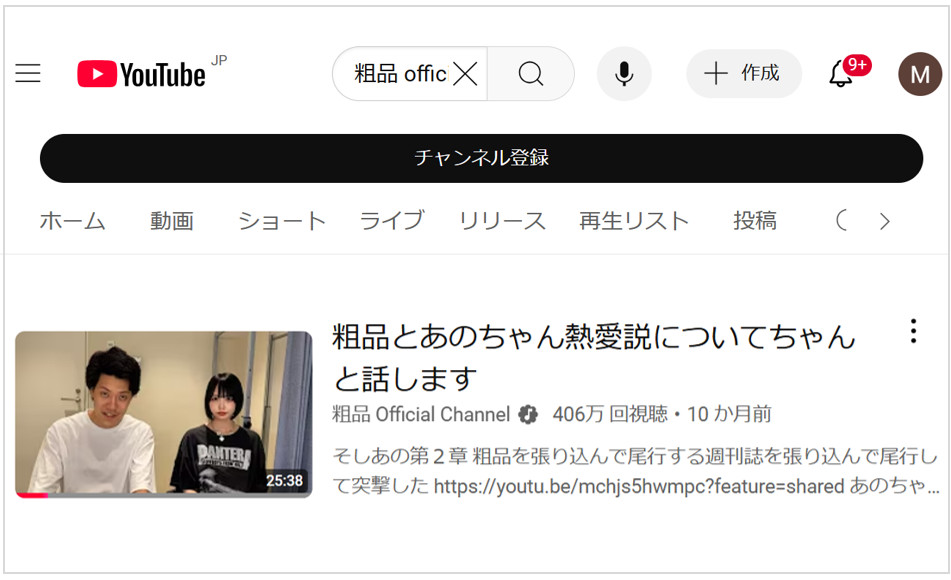951x580 pixels.
Task: Open the 再生リスト tab
Action: point(634,221)
